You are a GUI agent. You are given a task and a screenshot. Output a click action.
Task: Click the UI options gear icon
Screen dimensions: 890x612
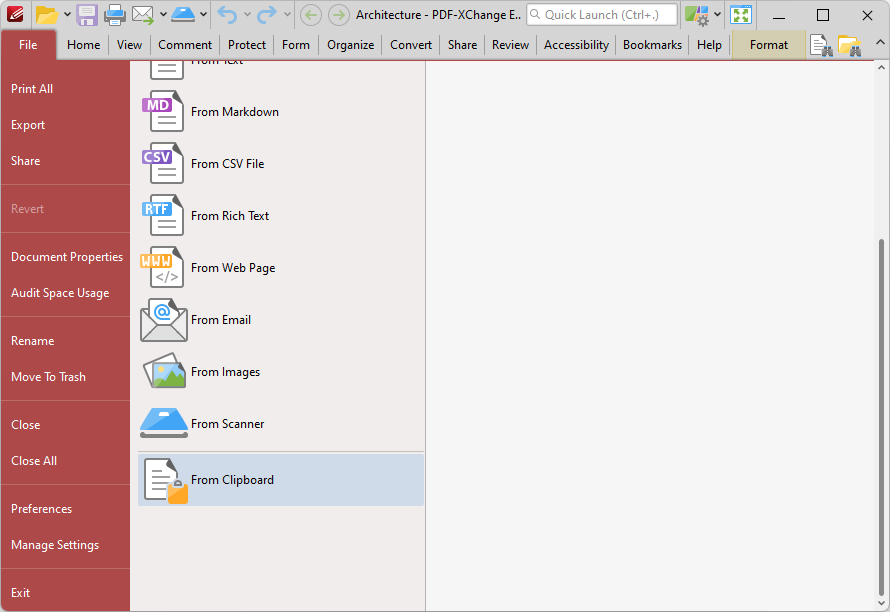[x=696, y=15]
